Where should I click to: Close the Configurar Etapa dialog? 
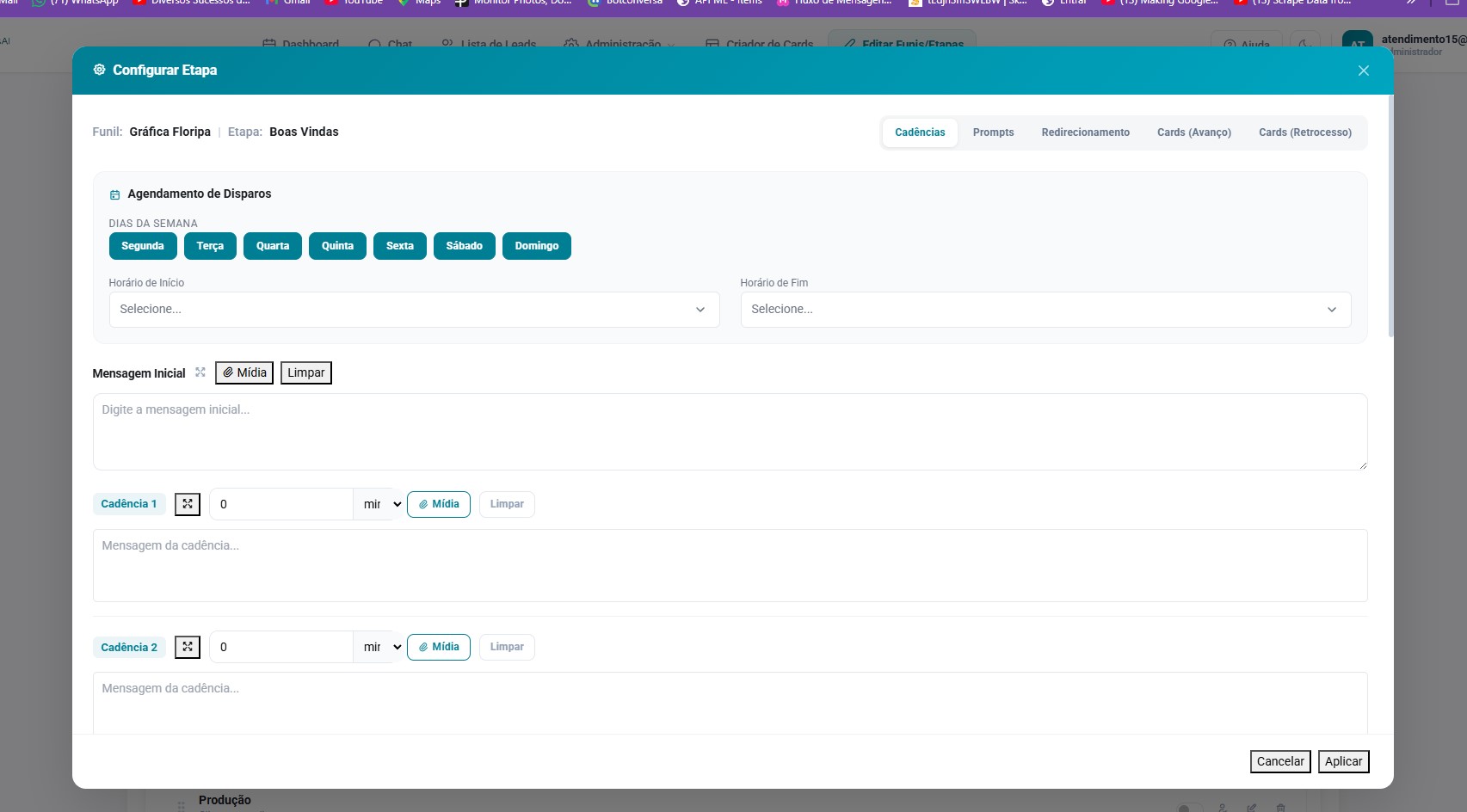[1363, 71]
